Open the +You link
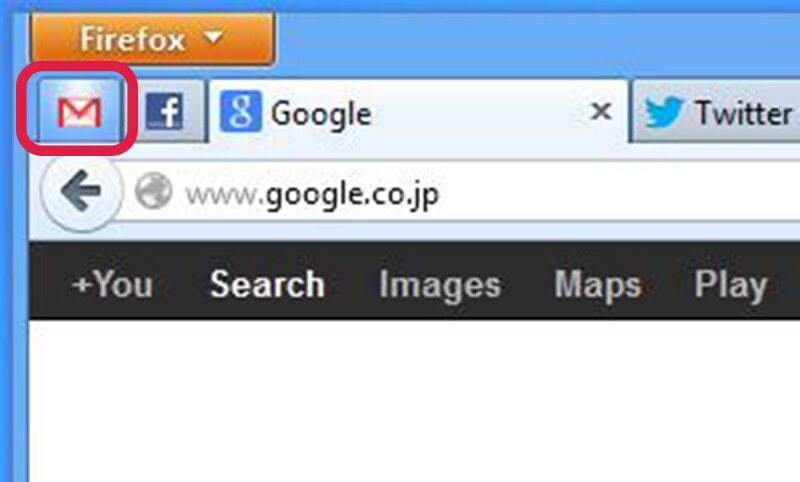 (113, 284)
